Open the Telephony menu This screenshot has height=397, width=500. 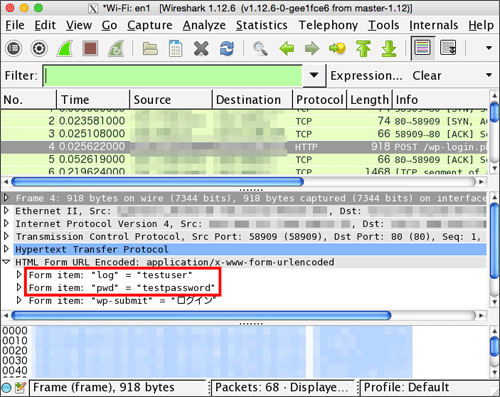328,25
